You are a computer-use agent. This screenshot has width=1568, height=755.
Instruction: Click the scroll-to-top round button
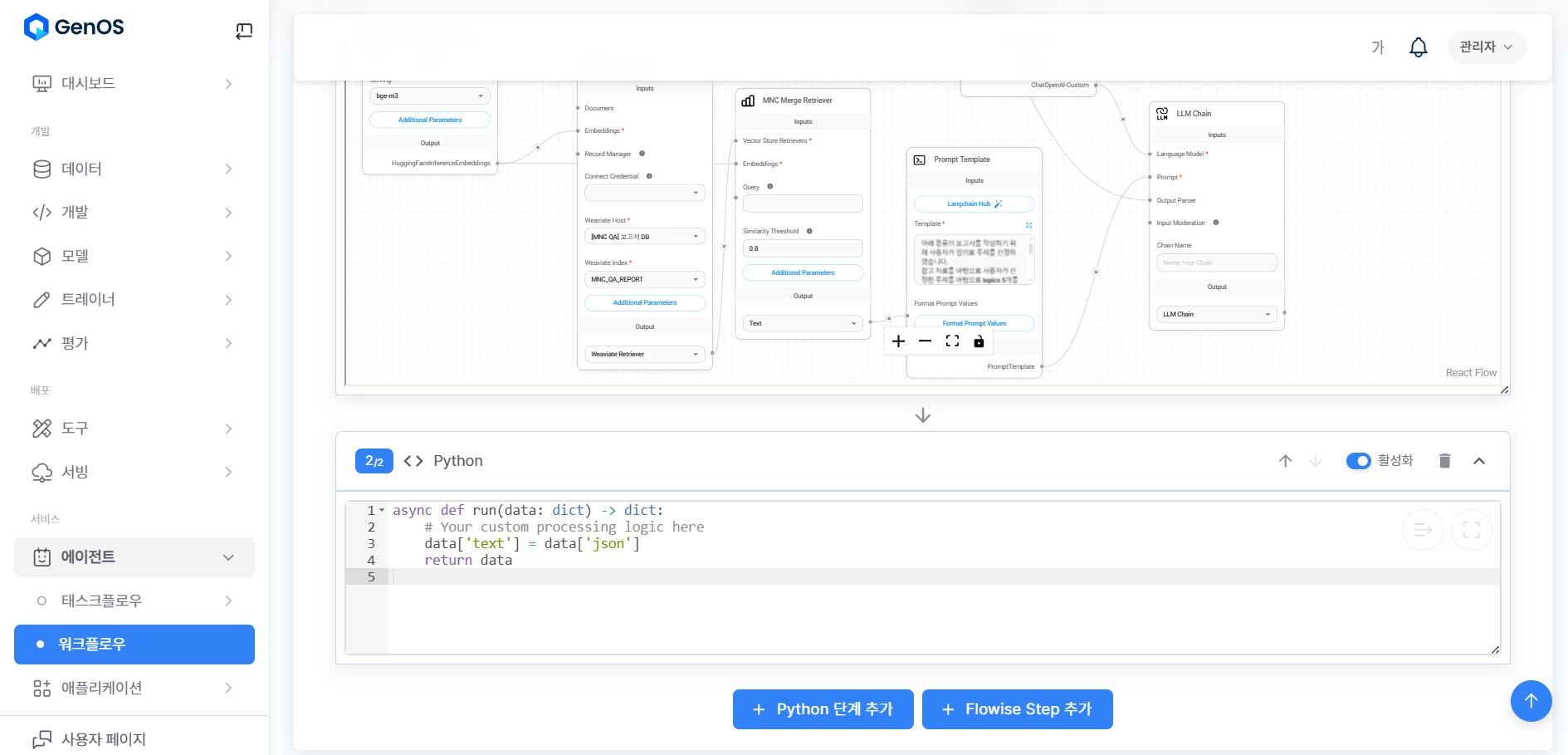point(1531,701)
